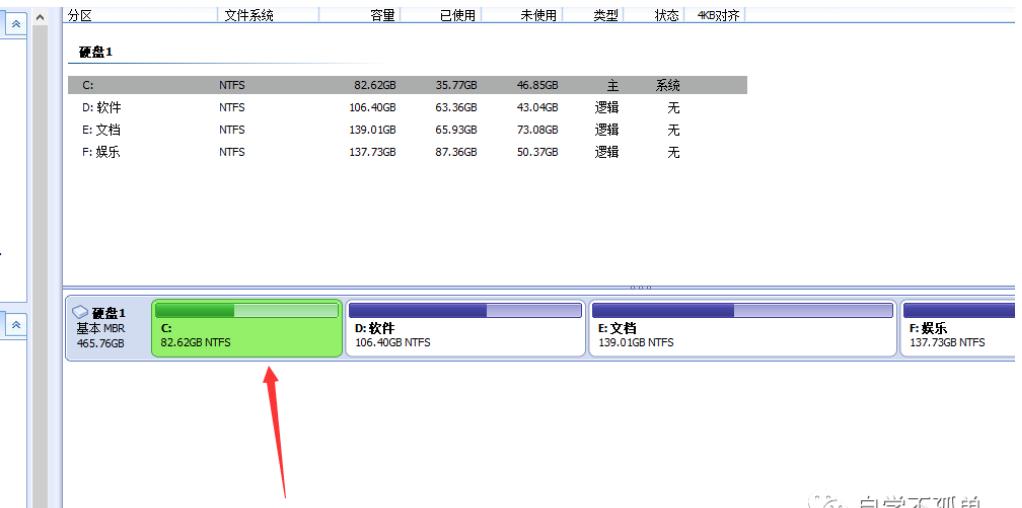Collapse the upper left sidebar panel chevron

(x=16, y=23)
